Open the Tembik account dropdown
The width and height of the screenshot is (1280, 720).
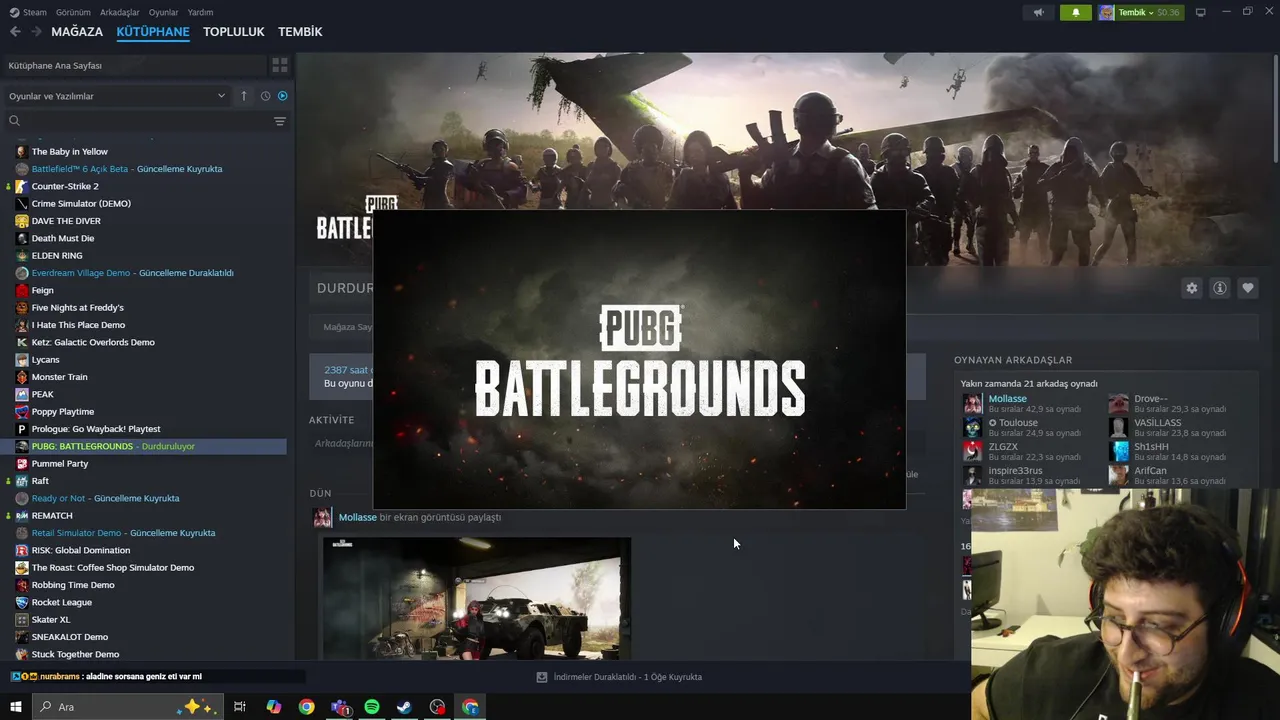click(x=1140, y=12)
